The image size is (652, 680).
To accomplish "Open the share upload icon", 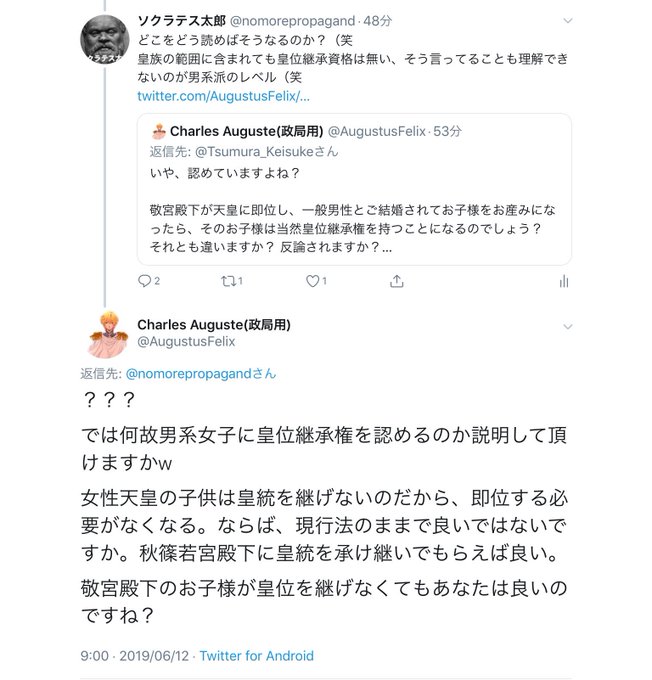I will 396,281.
